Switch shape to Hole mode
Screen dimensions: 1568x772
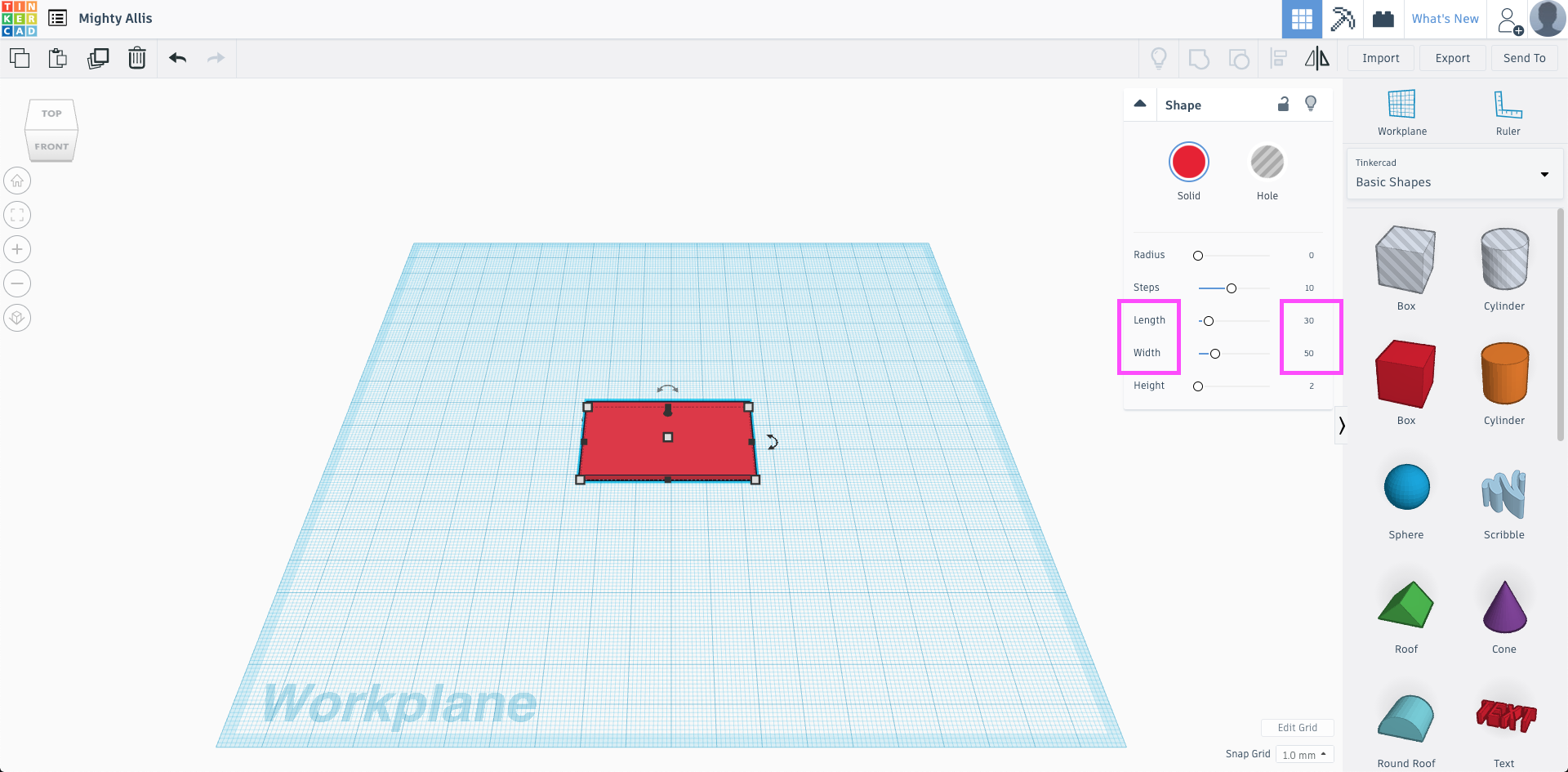pyautogui.click(x=1267, y=162)
